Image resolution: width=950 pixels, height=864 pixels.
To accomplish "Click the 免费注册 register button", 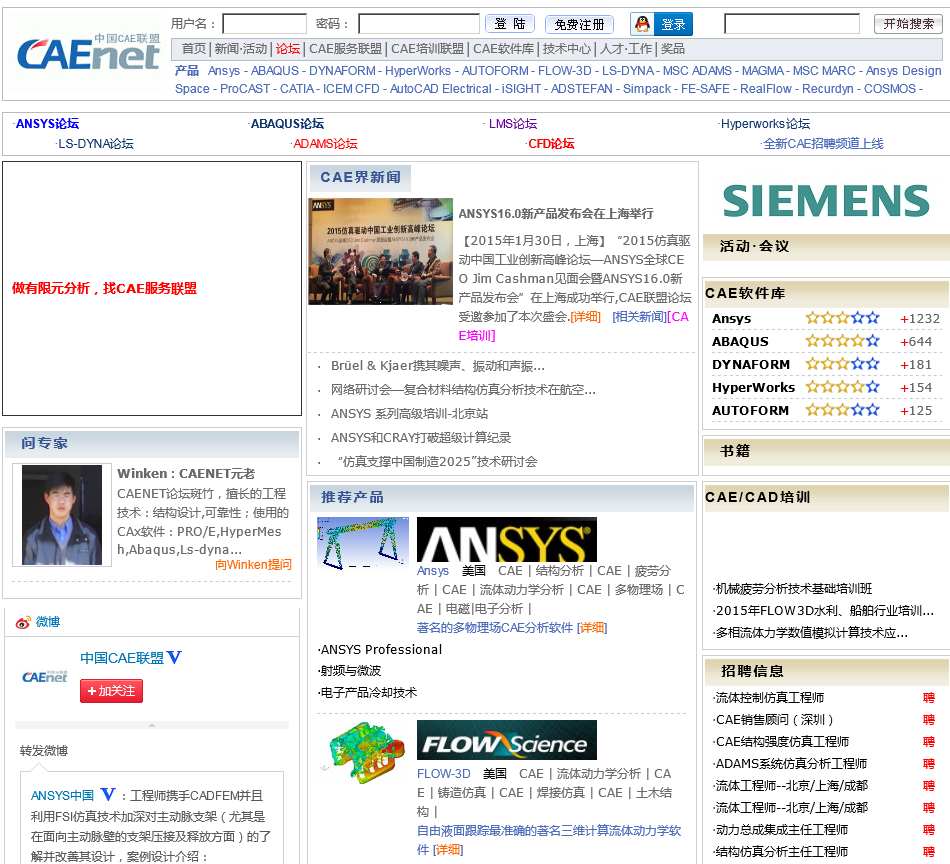I will tap(579, 24).
